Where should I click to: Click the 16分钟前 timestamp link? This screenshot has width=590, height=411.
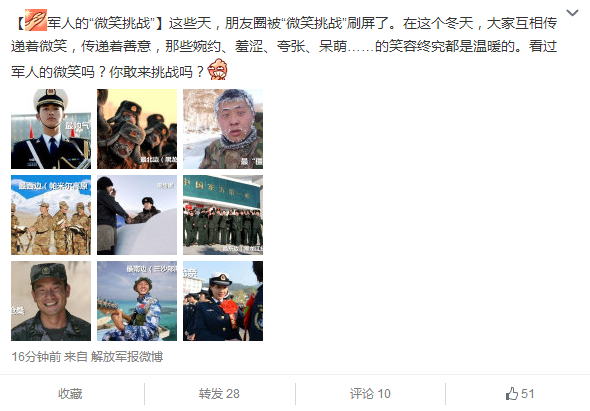click(x=36, y=356)
